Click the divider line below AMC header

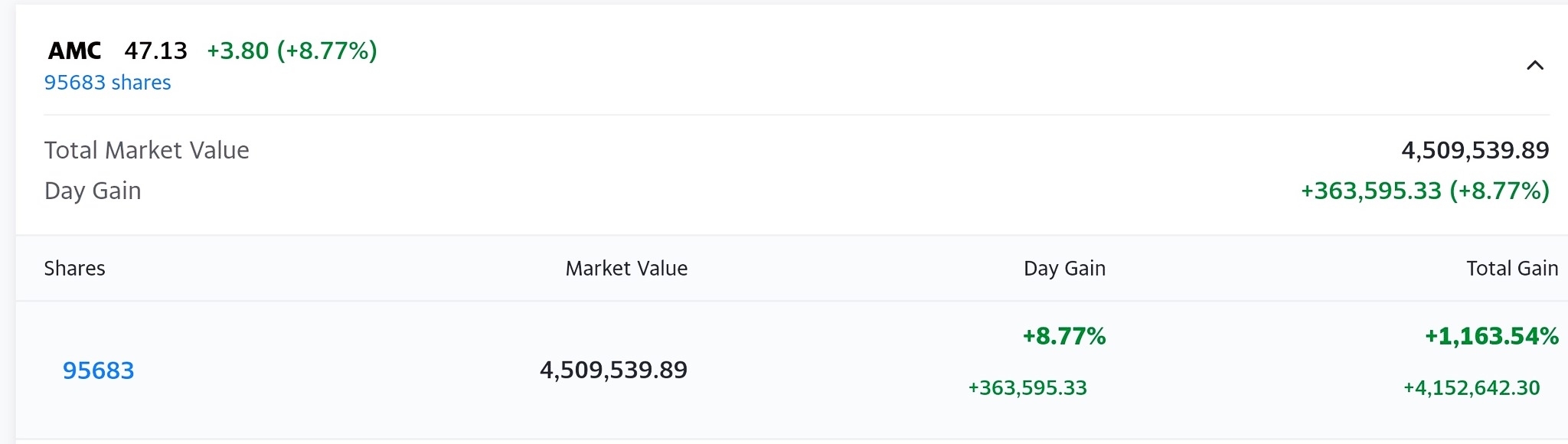pyautogui.click(x=796, y=115)
